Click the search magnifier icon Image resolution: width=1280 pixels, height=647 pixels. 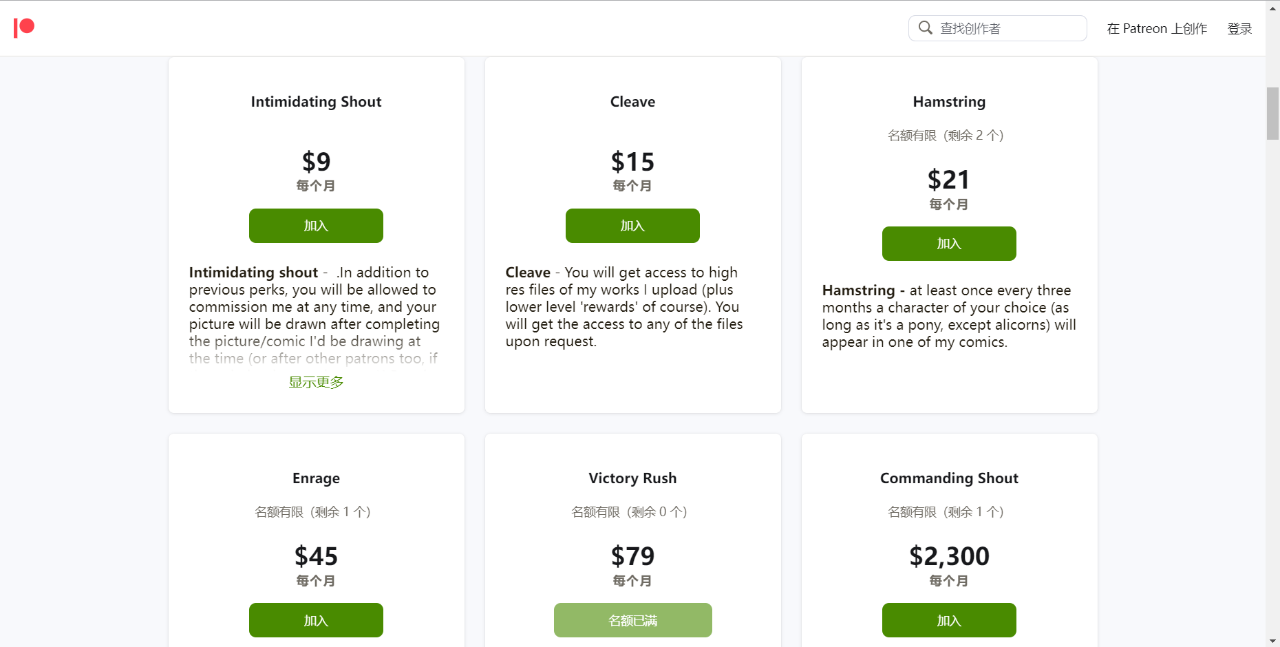tap(925, 28)
